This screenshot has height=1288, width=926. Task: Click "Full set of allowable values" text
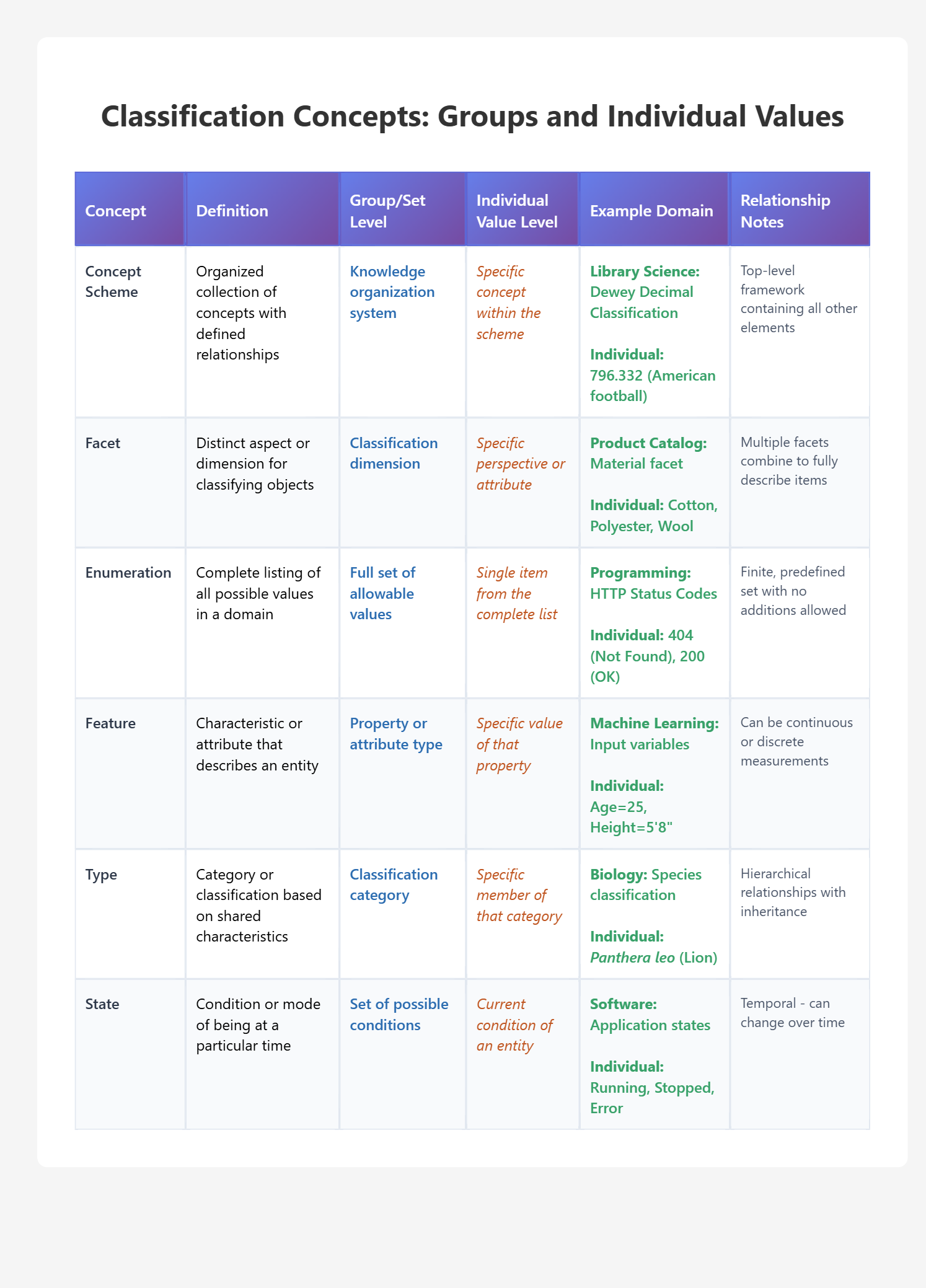pyautogui.click(x=382, y=593)
